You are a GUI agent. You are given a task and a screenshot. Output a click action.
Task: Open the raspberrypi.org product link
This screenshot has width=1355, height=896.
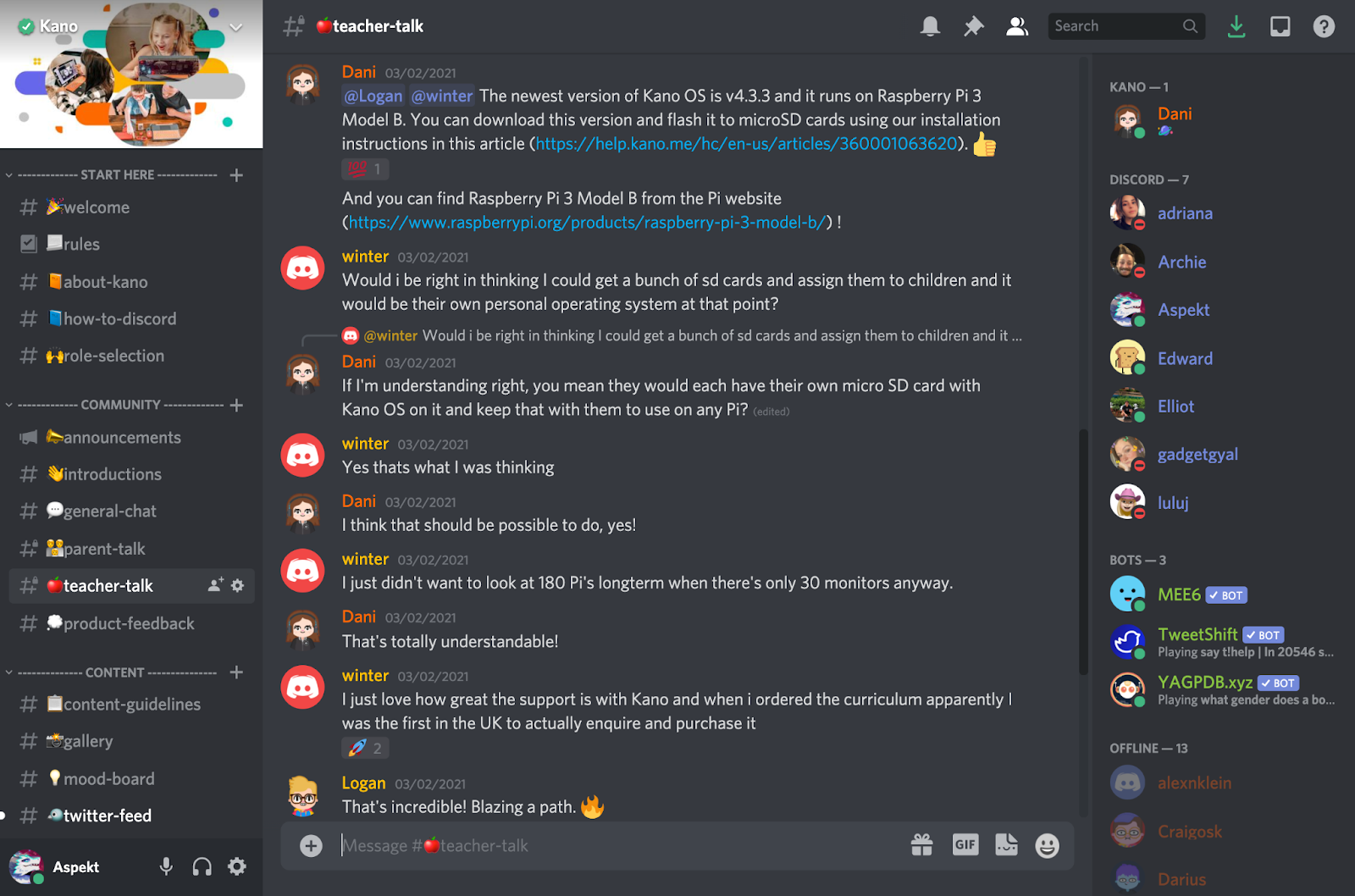587,222
